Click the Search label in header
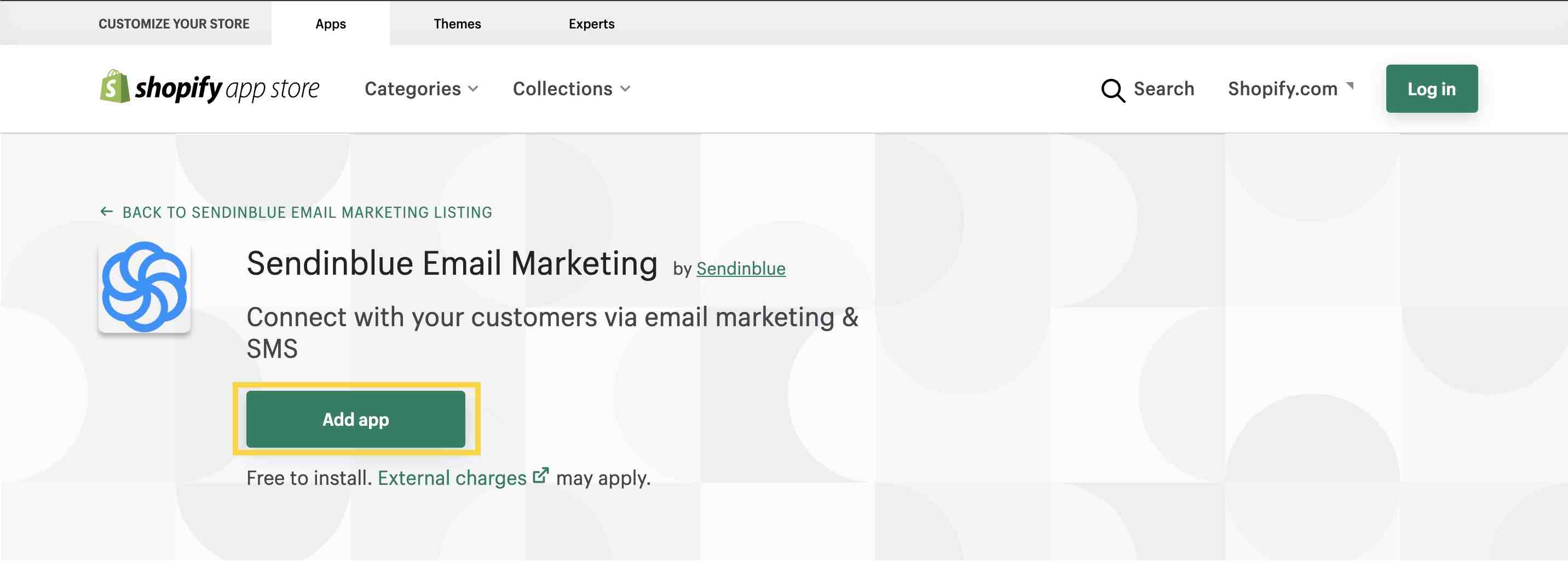The image size is (1568, 567). click(1163, 89)
